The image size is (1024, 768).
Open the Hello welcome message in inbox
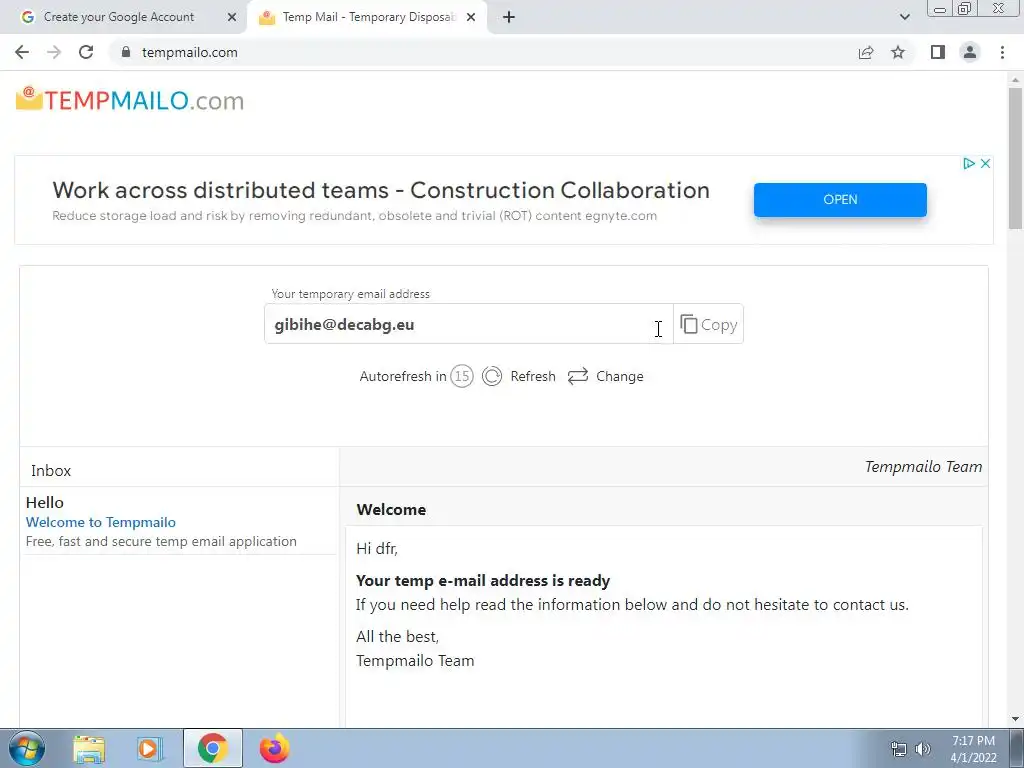pos(180,521)
